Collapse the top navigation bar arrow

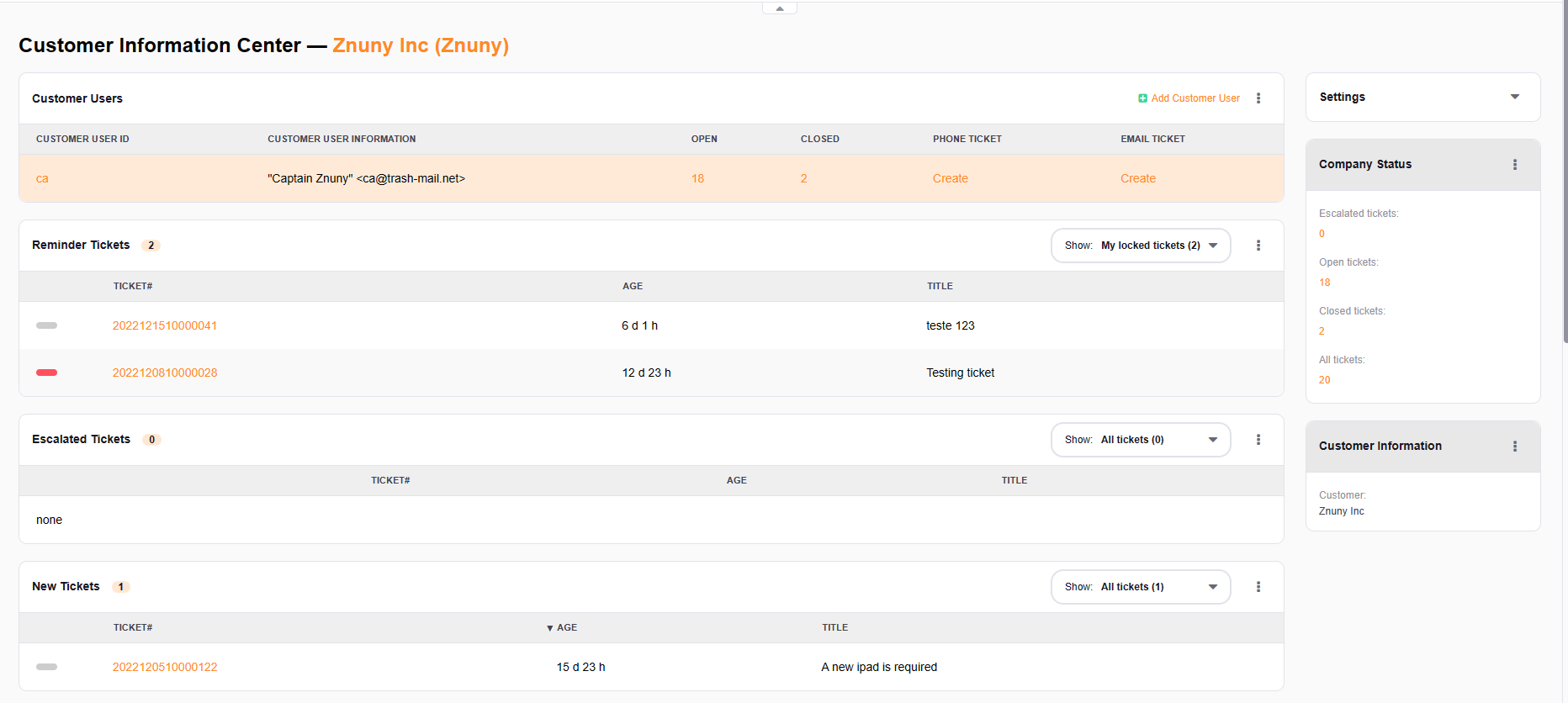(x=780, y=8)
